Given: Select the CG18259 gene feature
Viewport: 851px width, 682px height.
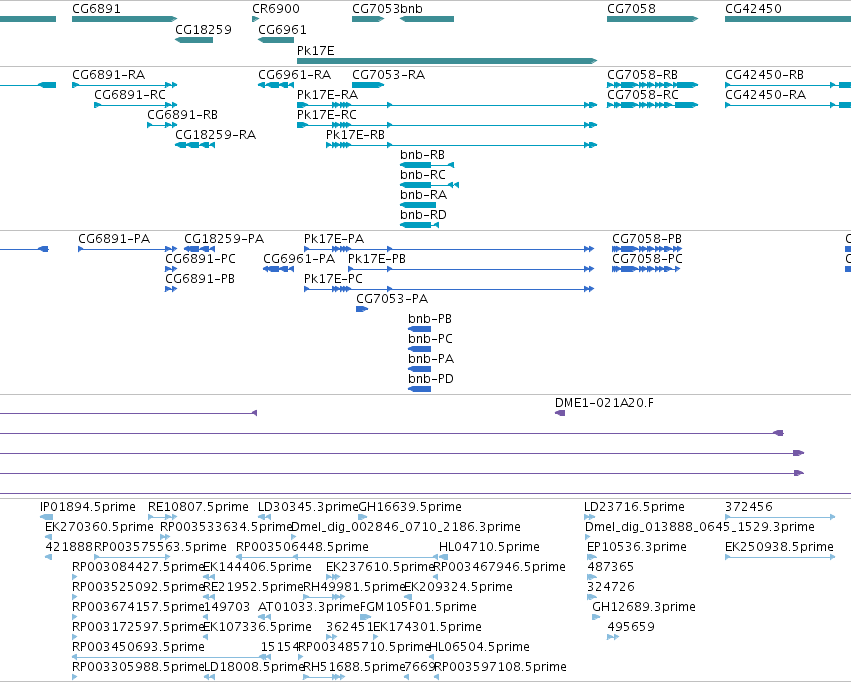Looking at the screenshot, I should click(194, 40).
